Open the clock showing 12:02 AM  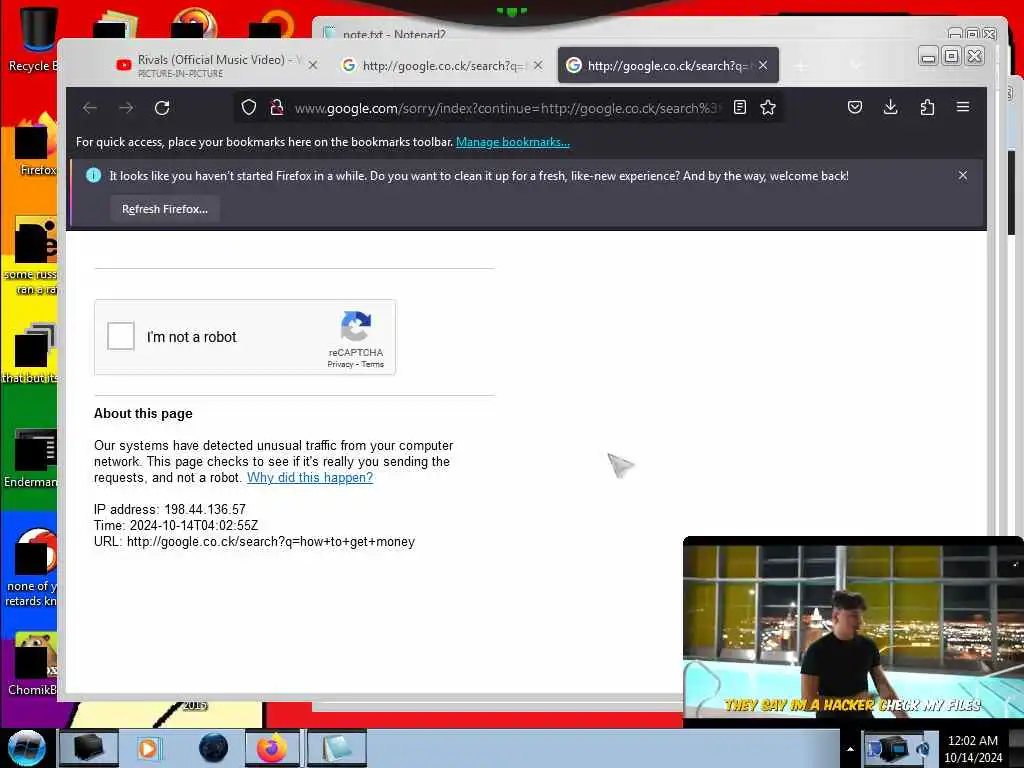(x=972, y=749)
